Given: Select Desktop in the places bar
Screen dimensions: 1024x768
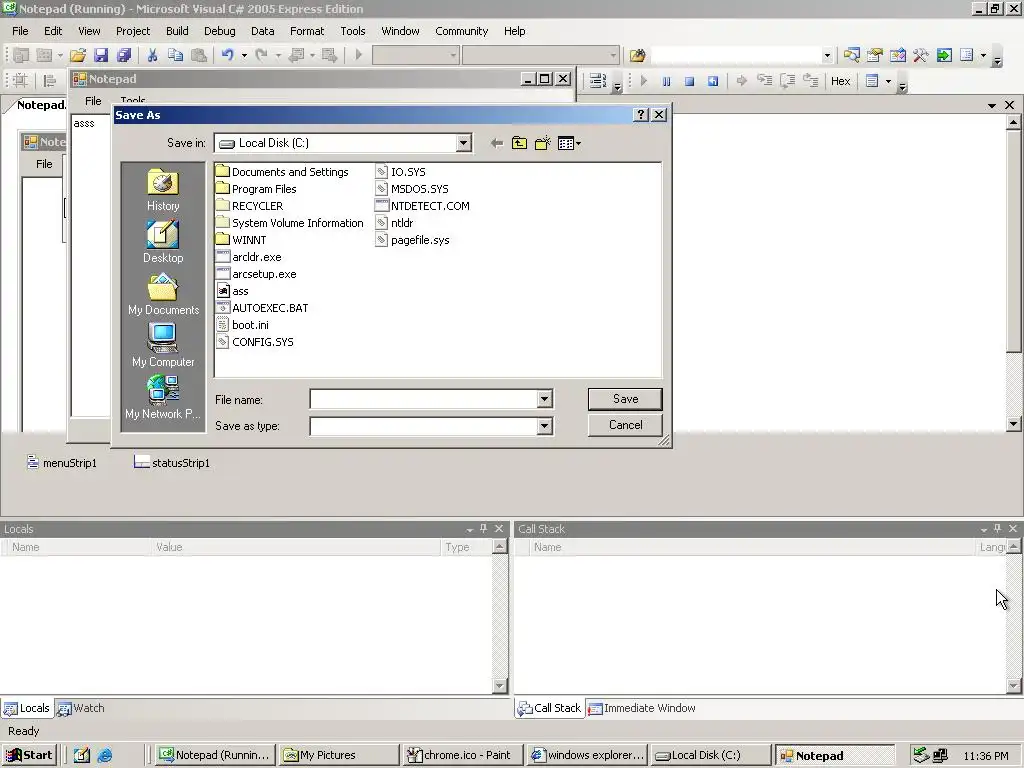Looking at the screenshot, I should (x=163, y=242).
